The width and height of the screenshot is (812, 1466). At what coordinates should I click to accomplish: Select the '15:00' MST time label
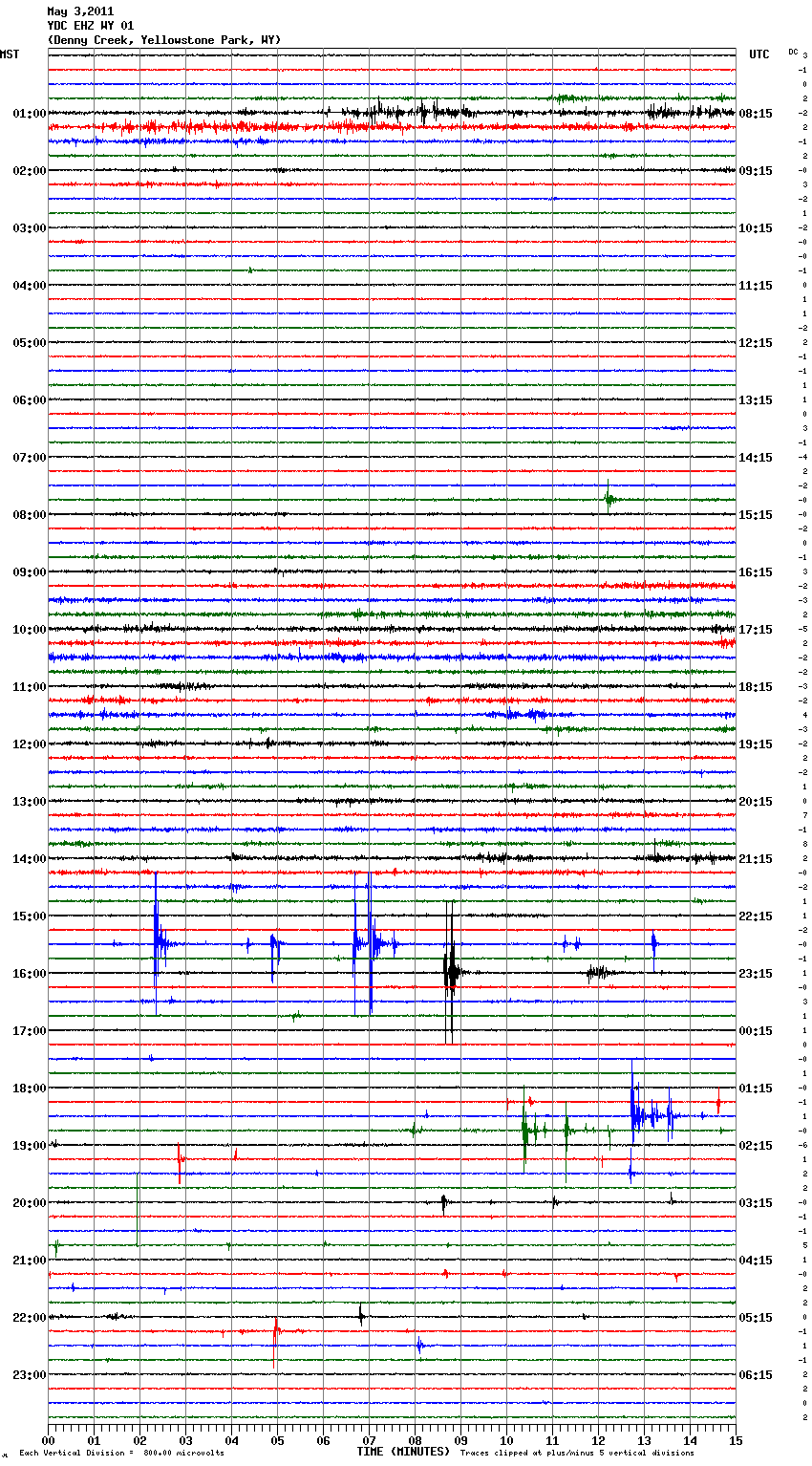(x=30, y=916)
